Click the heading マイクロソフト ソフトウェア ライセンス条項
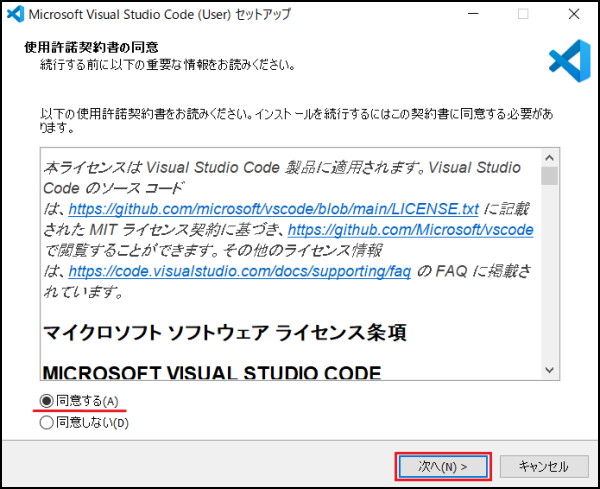Screen dimensions: 600x489 coord(225,333)
